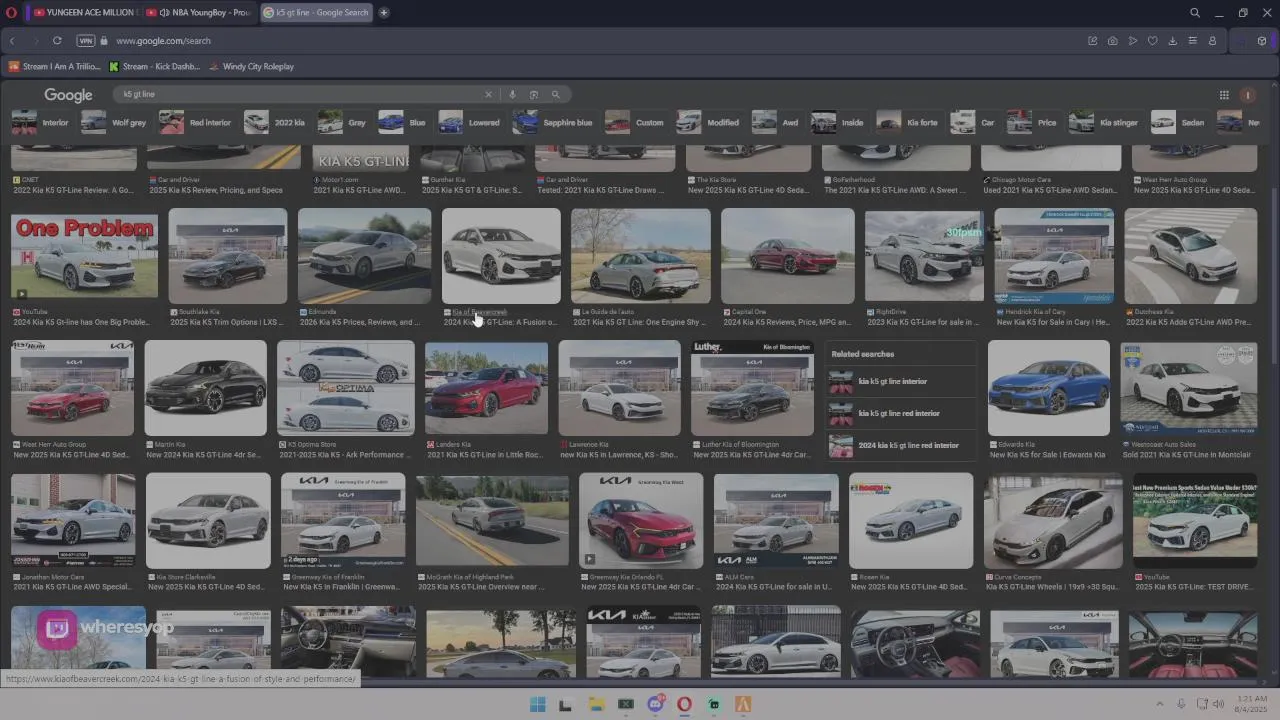Open the Opera account profile icon
This screenshot has width=1280, height=720.
point(1213,41)
